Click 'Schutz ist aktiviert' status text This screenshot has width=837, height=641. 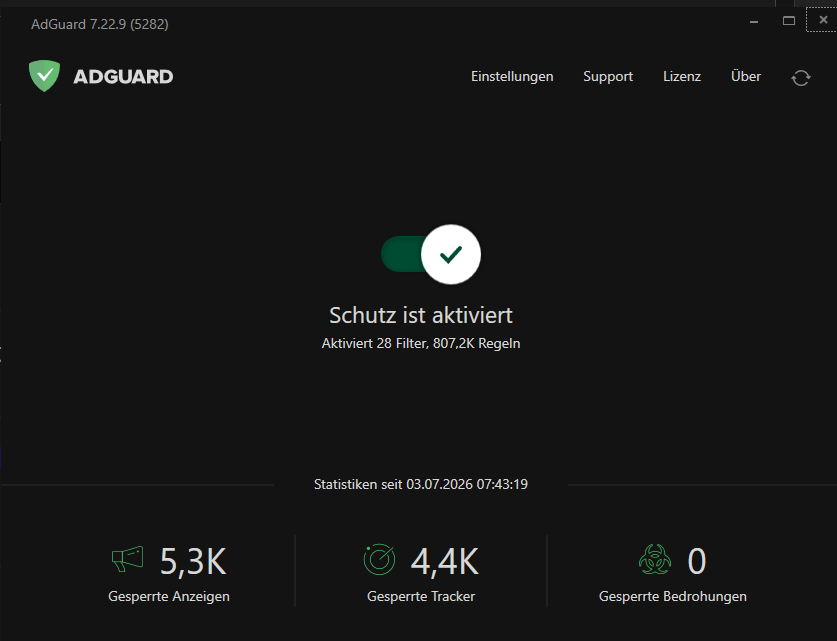421,315
